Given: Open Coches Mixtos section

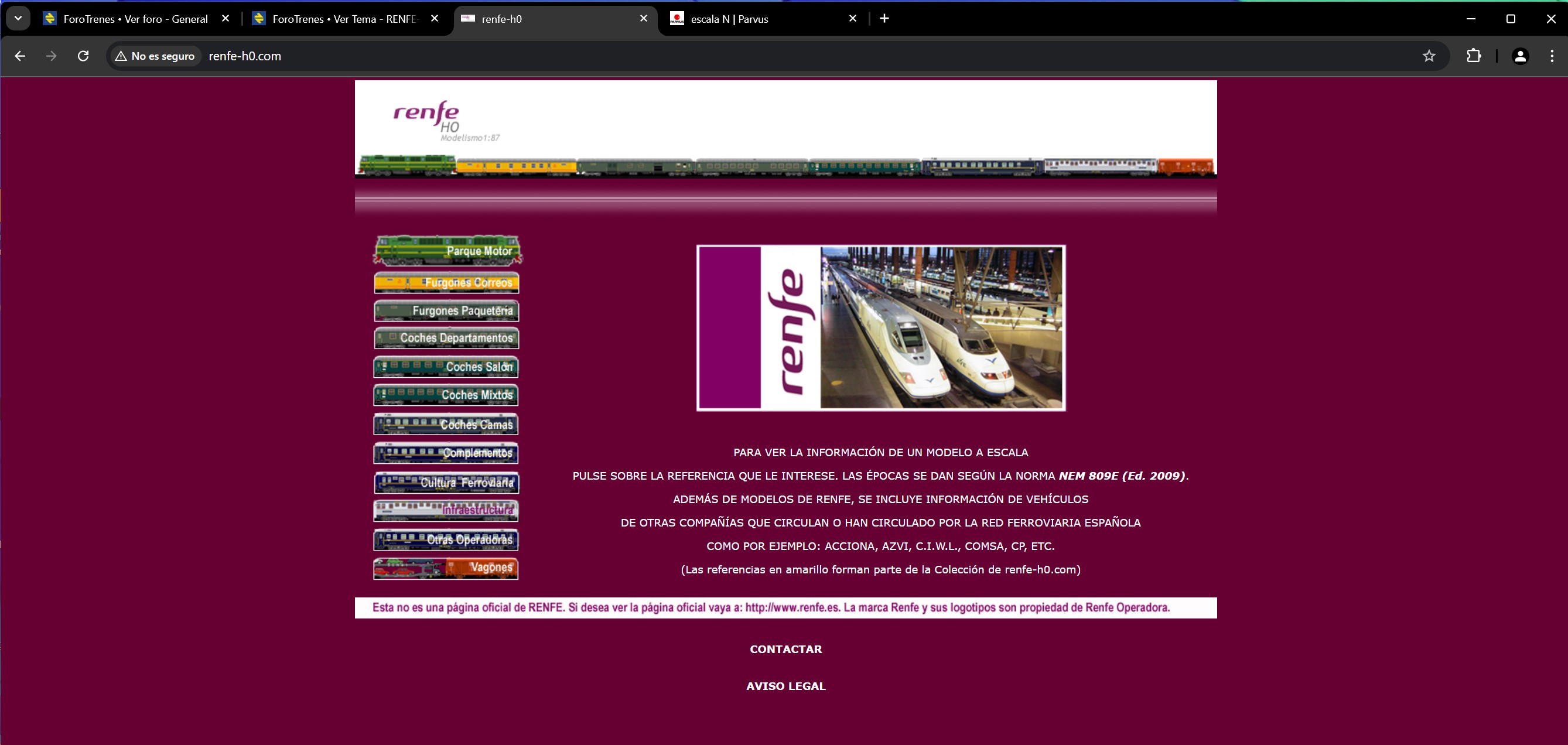Looking at the screenshot, I should tap(446, 395).
